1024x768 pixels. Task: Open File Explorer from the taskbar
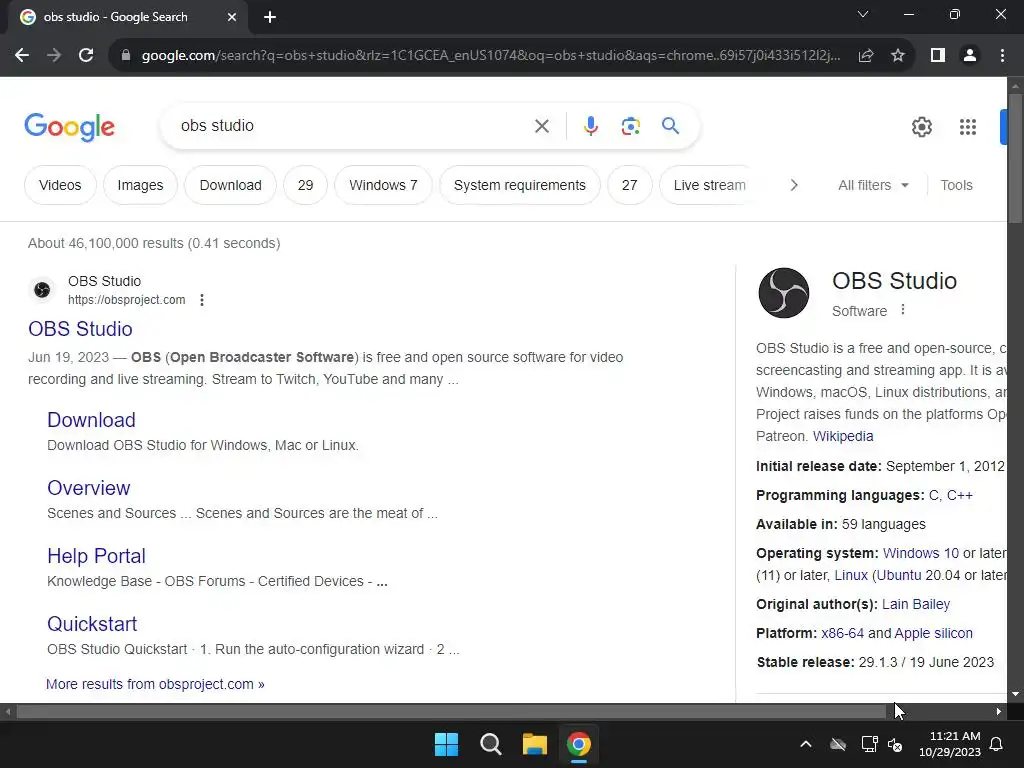534,744
